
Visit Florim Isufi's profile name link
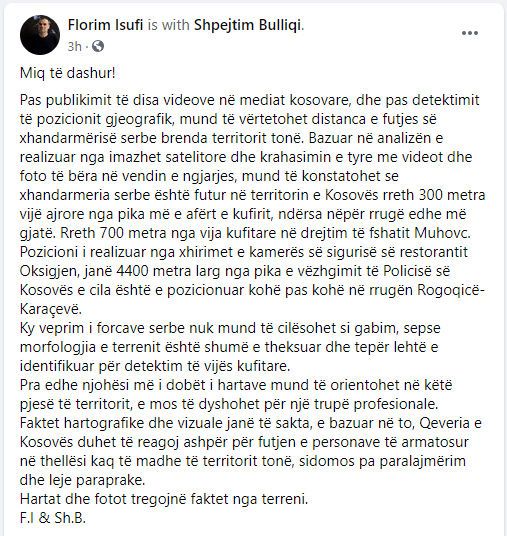pyautogui.click(x=105, y=25)
